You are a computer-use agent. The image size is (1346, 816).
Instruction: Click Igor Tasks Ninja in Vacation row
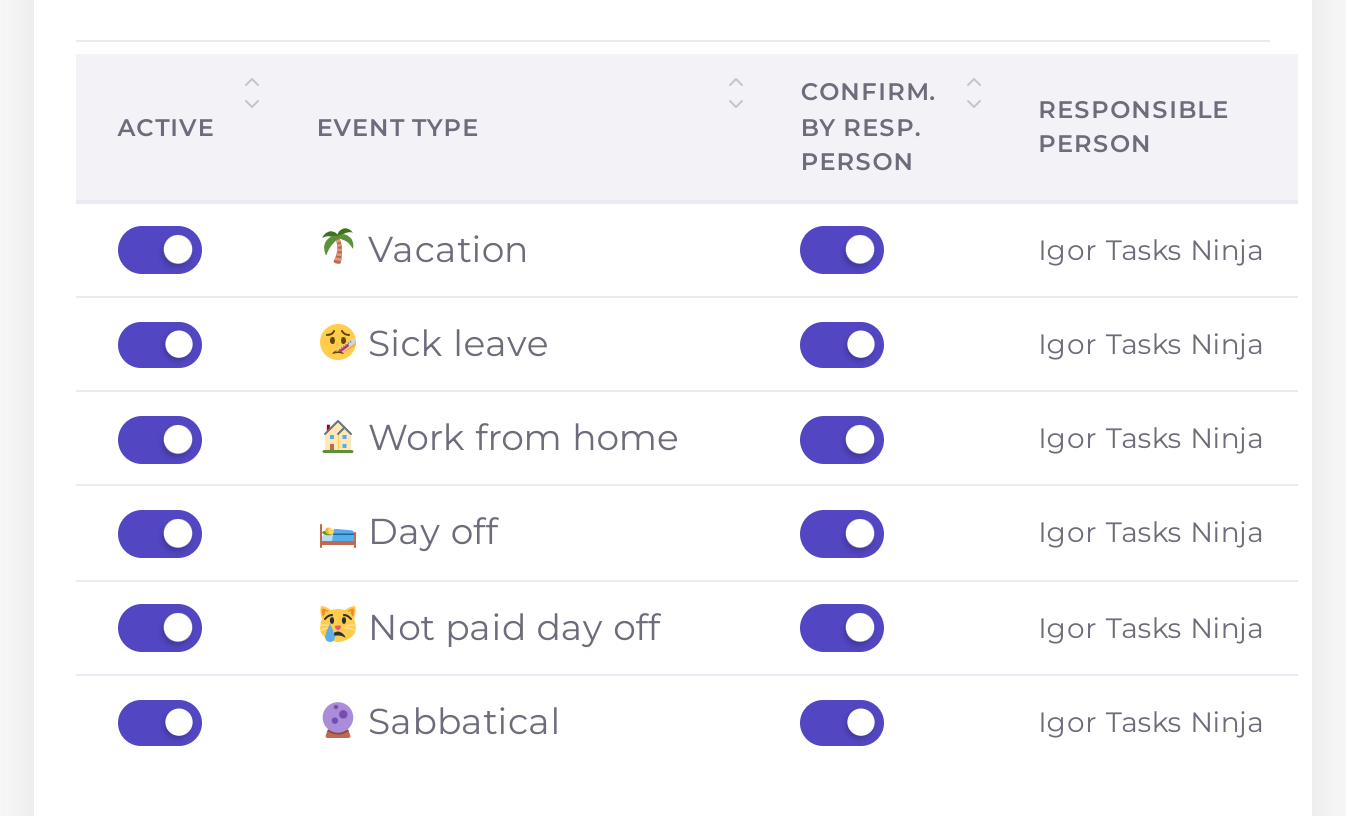pos(1150,250)
